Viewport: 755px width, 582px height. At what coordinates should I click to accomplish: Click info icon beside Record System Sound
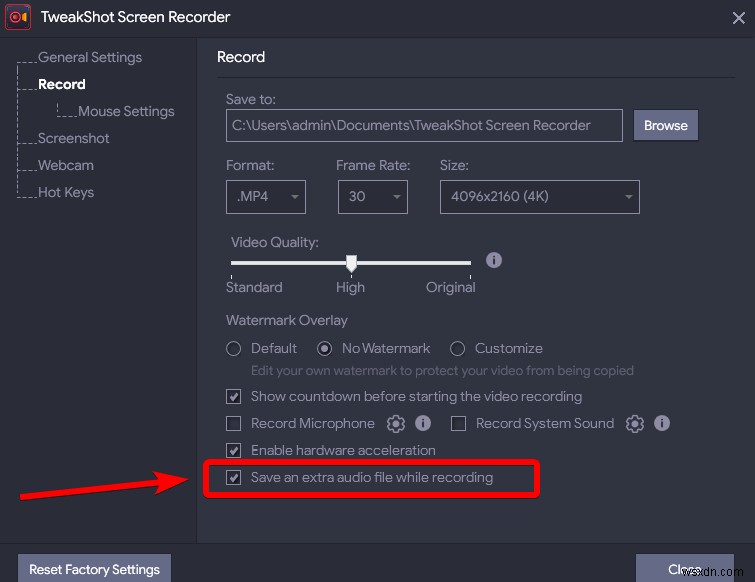pyautogui.click(x=661, y=424)
